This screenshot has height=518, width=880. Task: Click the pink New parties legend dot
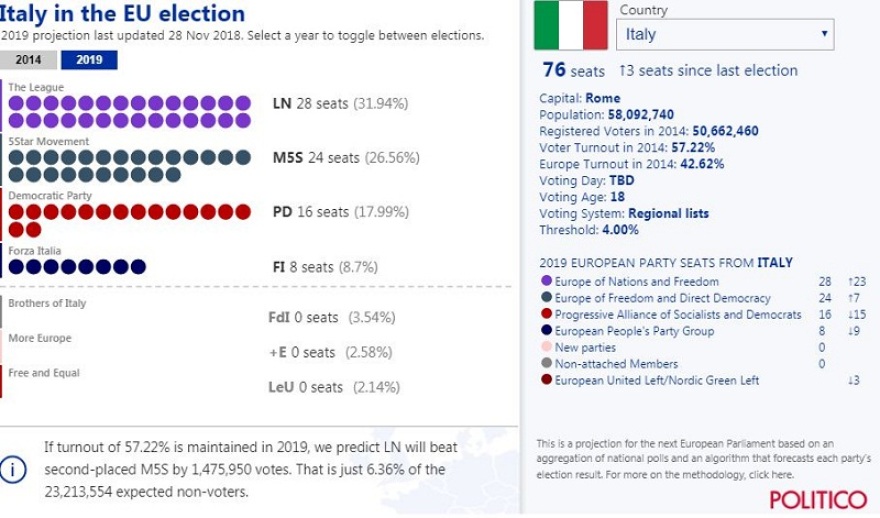pyautogui.click(x=545, y=347)
